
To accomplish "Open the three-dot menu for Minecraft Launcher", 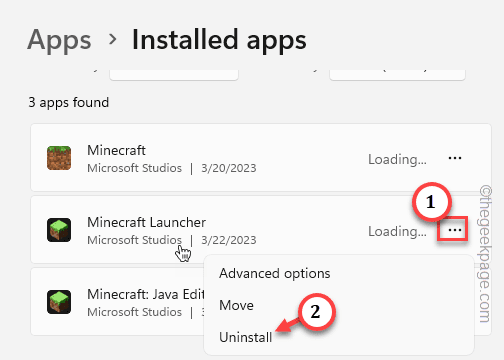I will click(x=455, y=230).
